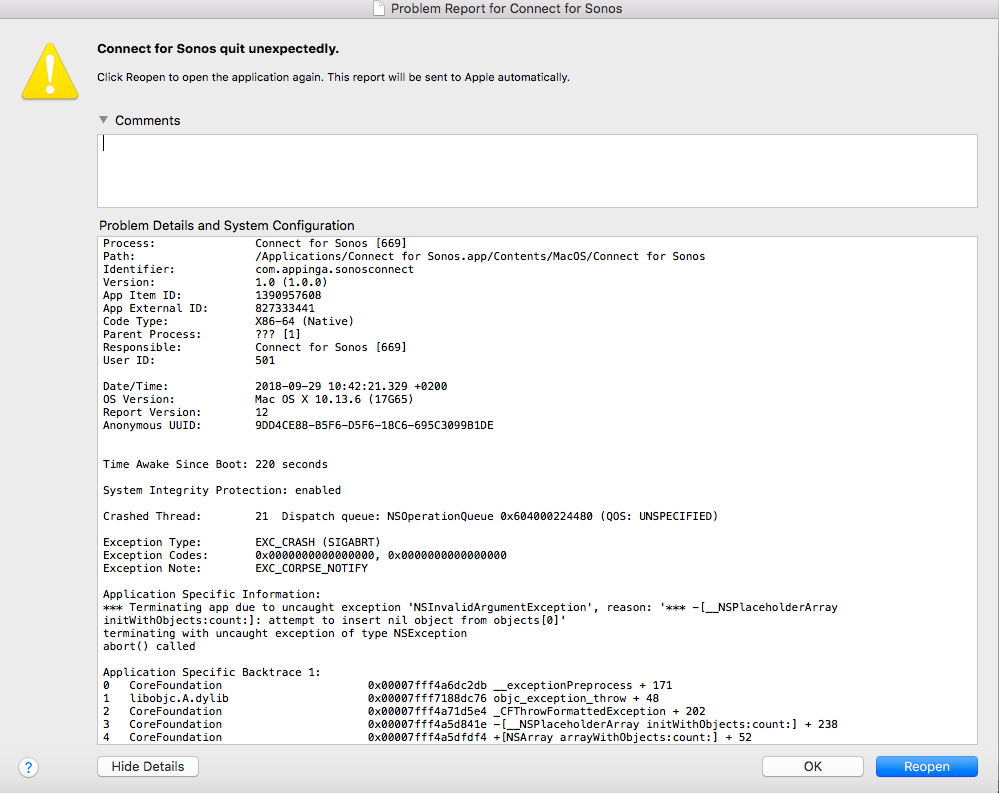Click the 'Comments' label
Screen dimensions: 999x793
[x=148, y=120]
